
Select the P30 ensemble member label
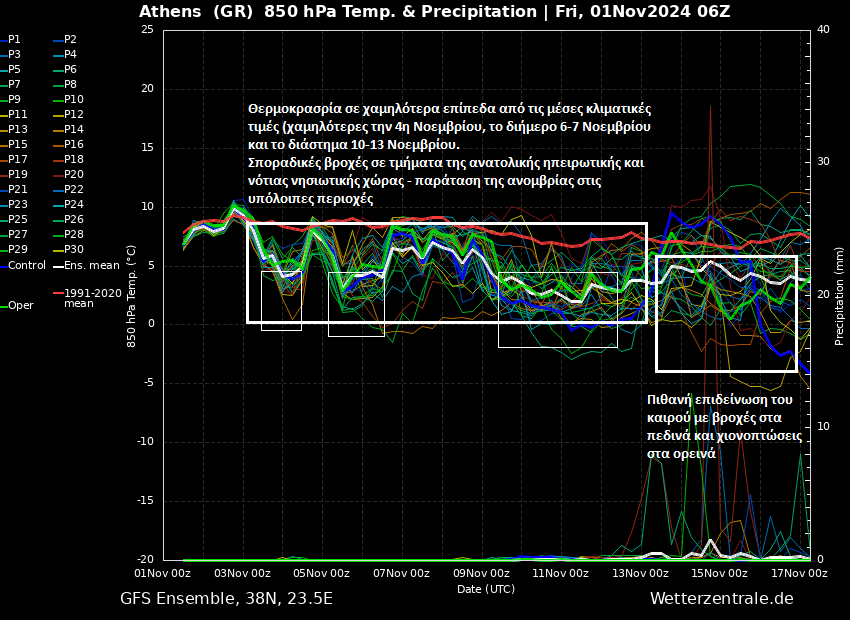pyautogui.click(x=73, y=249)
